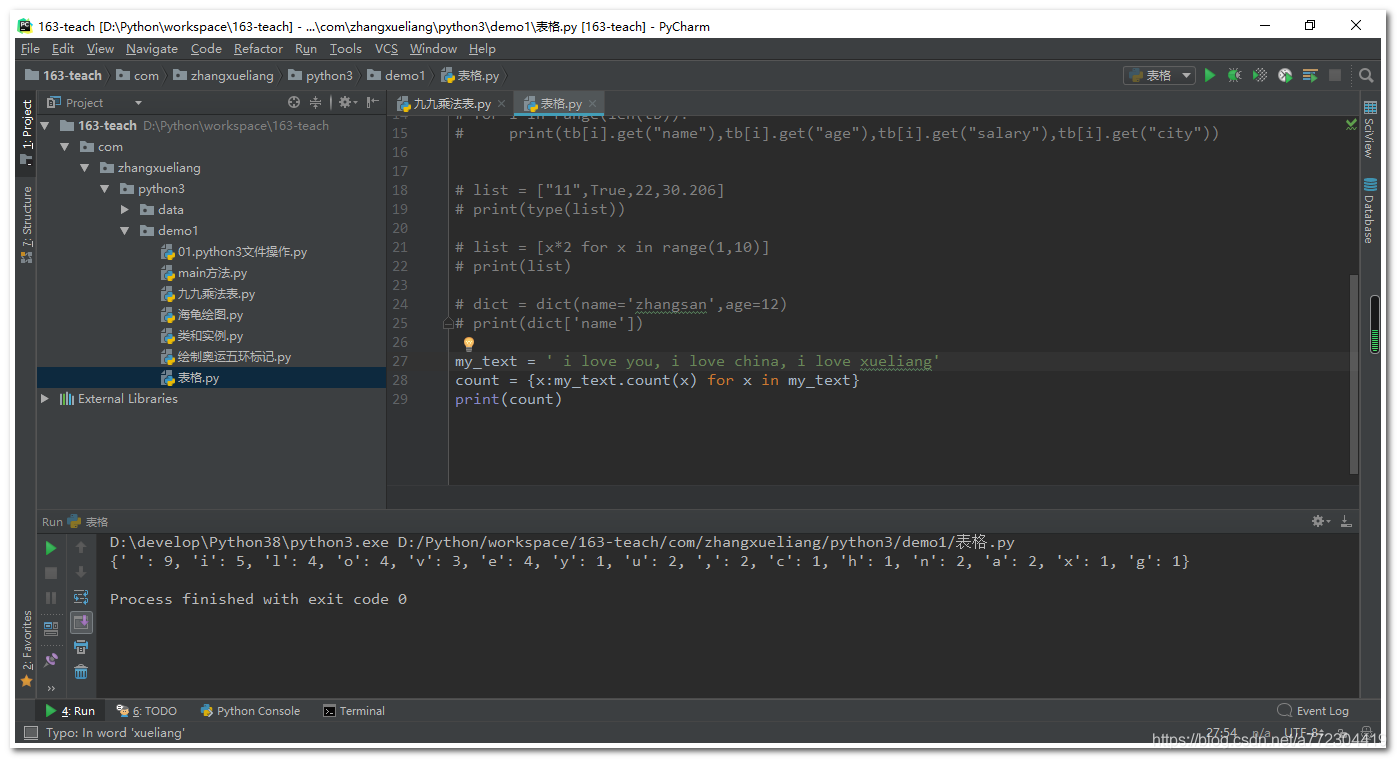
Task: Launch the profiler run icon
Action: click(1285, 75)
